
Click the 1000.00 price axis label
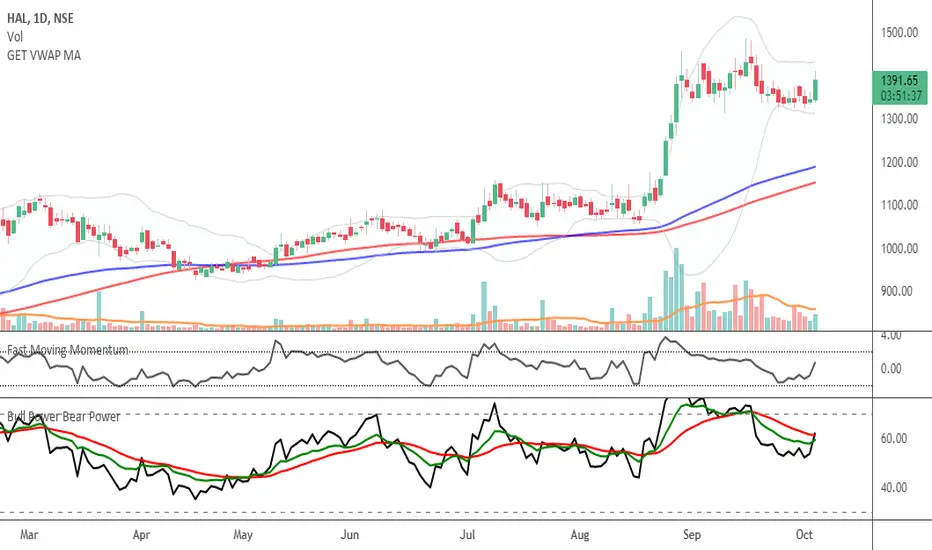click(899, 249)
